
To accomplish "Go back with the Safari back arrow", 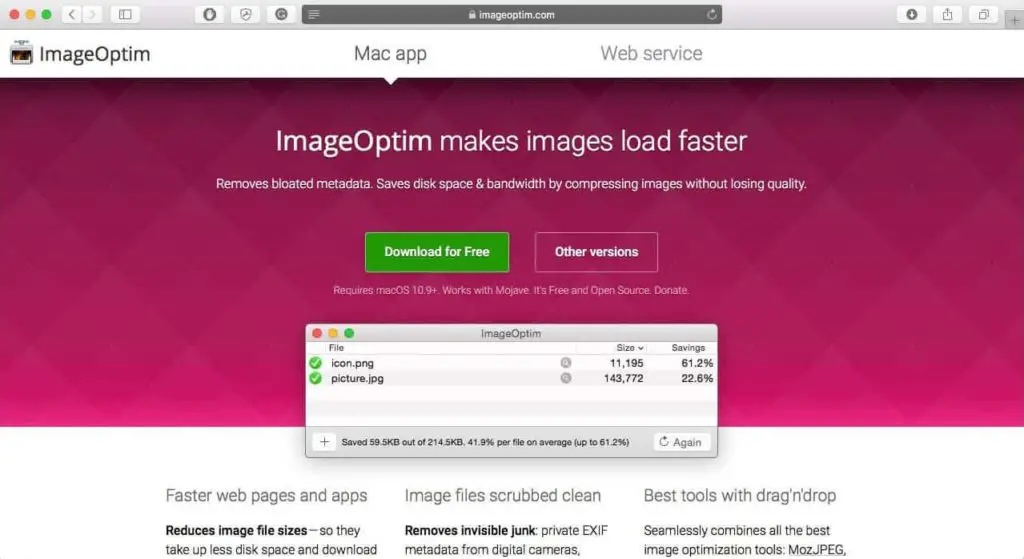I will tap(72, 14).
